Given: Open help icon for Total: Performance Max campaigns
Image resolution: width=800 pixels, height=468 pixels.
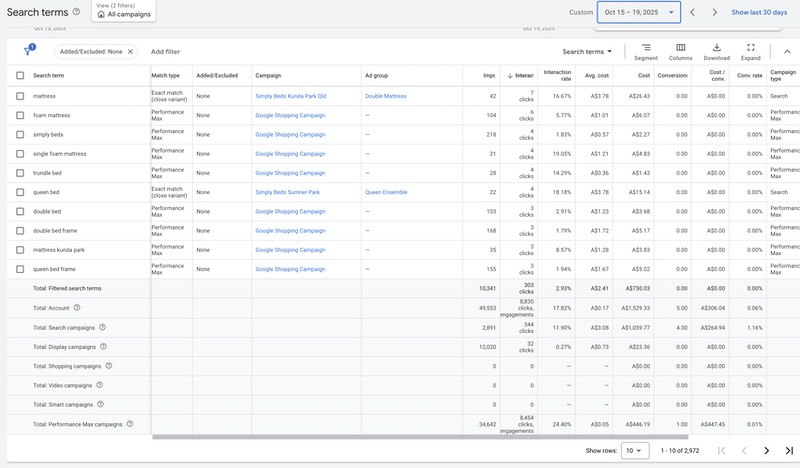Looking at the screenshot, I should point(130,424).
